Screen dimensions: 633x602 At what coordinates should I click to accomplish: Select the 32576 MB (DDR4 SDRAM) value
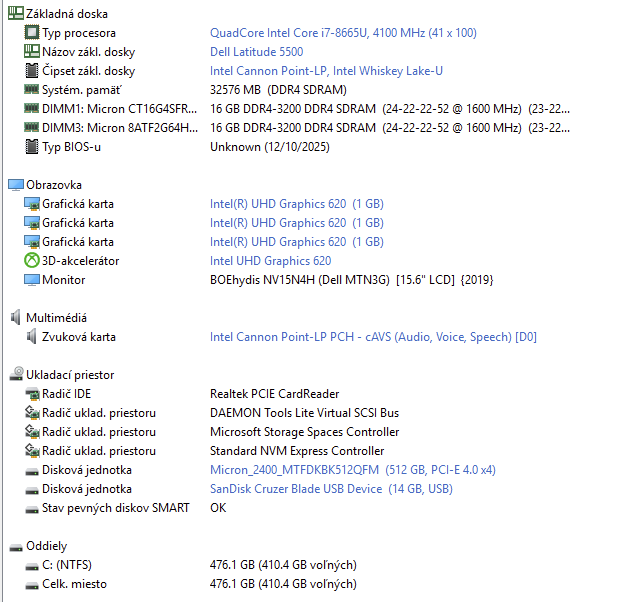tap(278, 90)
